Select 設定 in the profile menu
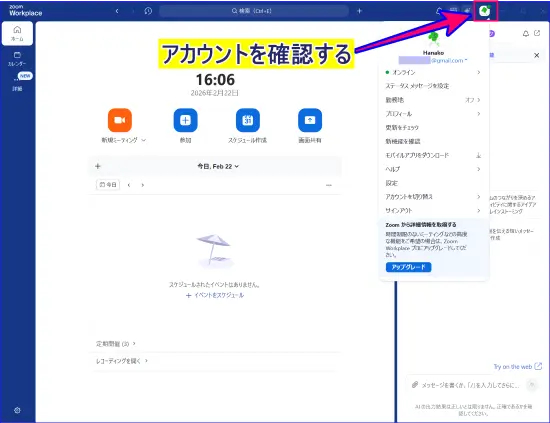 (x=433, y=183)
